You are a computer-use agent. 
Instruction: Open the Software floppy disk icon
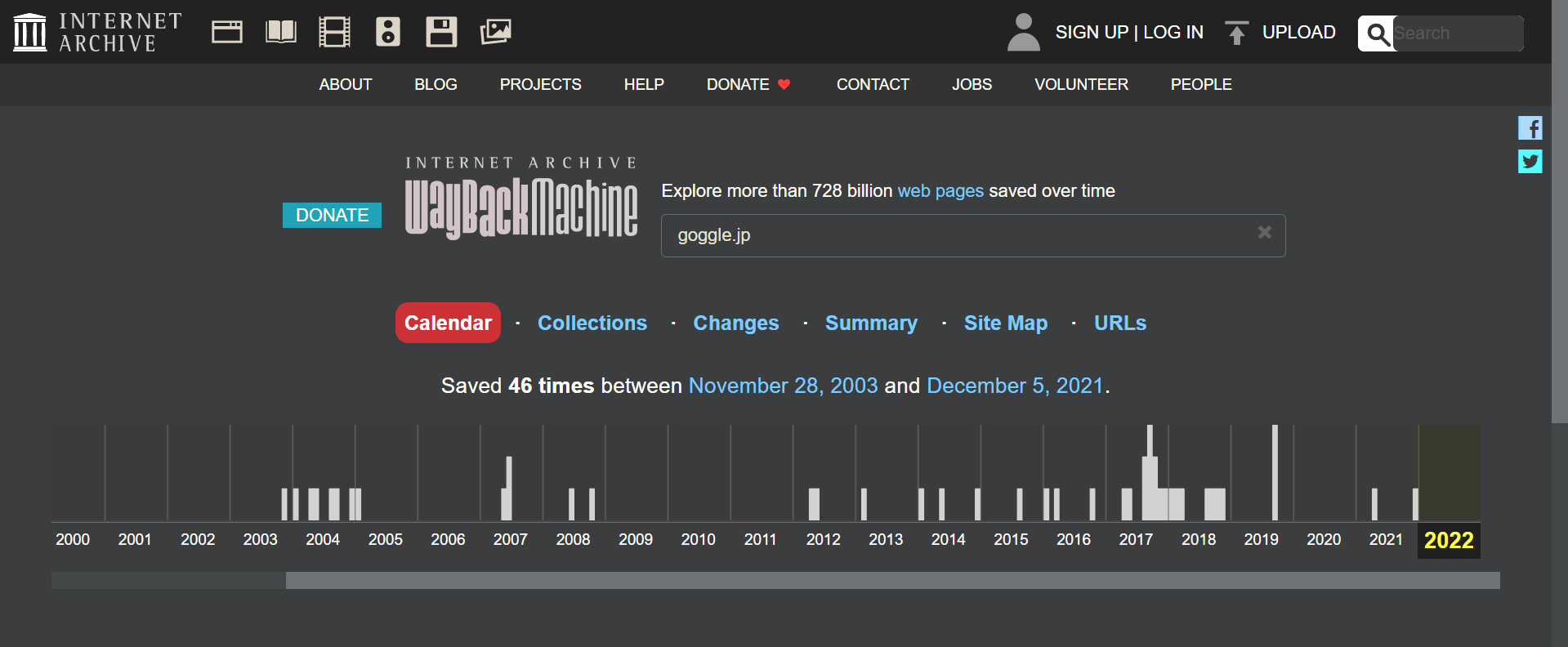[441, 32]
